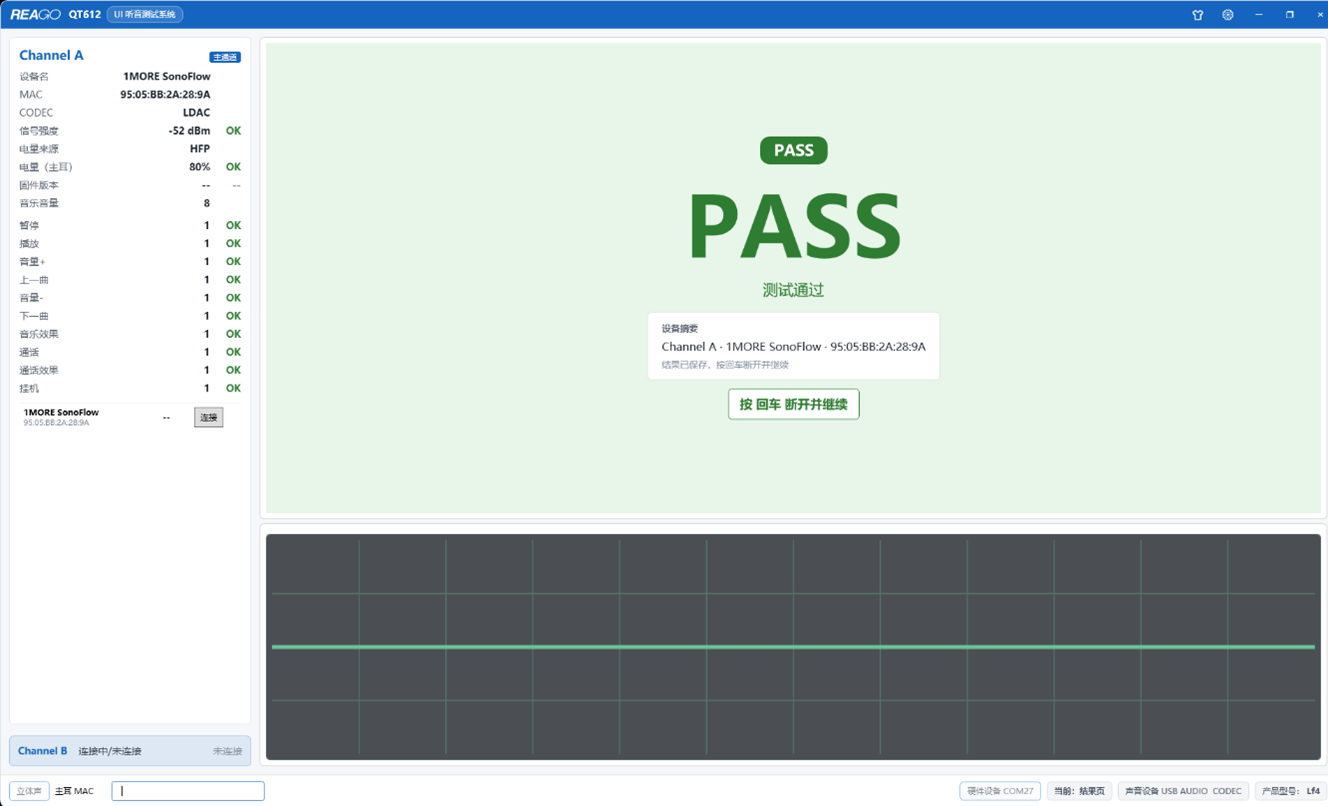Viewport: 1328px width, 806px height.
Task: Click the CODEC value LDAC
Action: (196, 112)
